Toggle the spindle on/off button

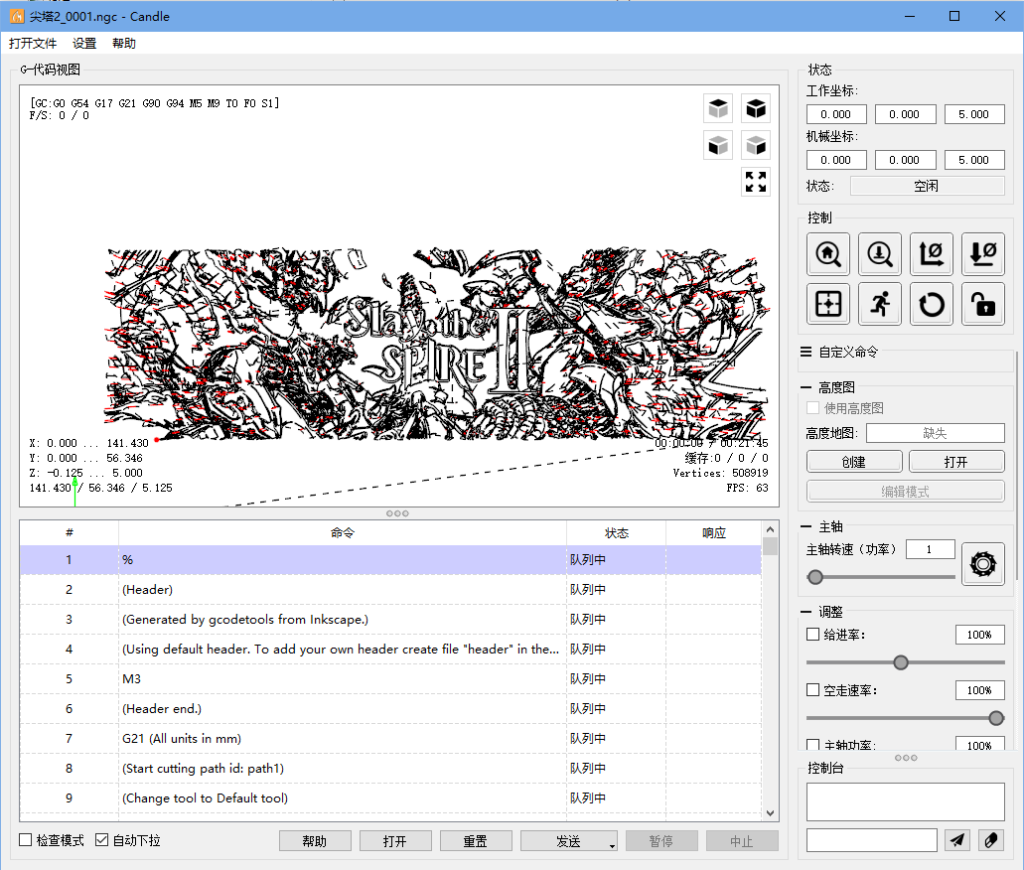983,564
